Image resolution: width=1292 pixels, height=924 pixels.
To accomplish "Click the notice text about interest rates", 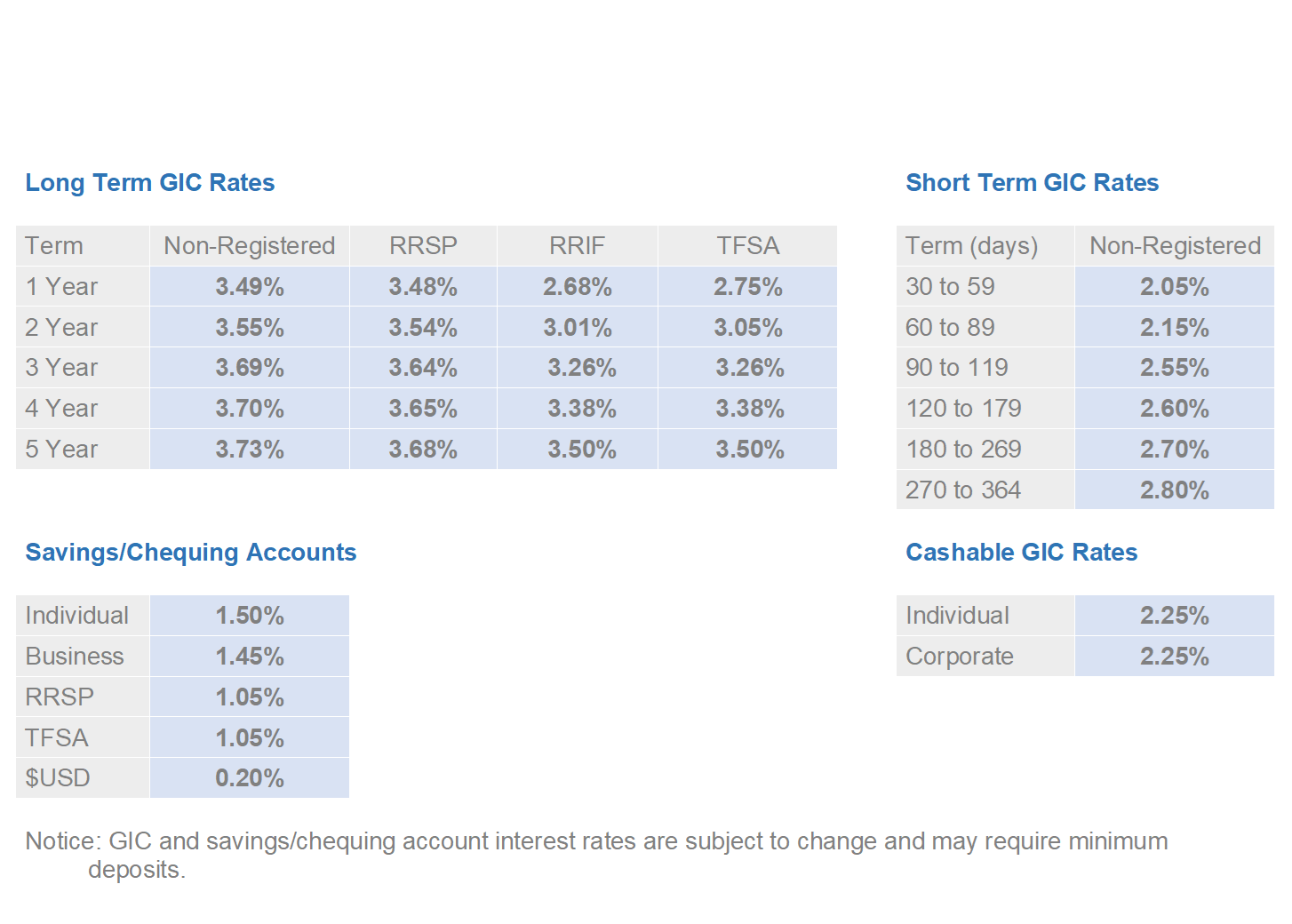I will [595, 842].
